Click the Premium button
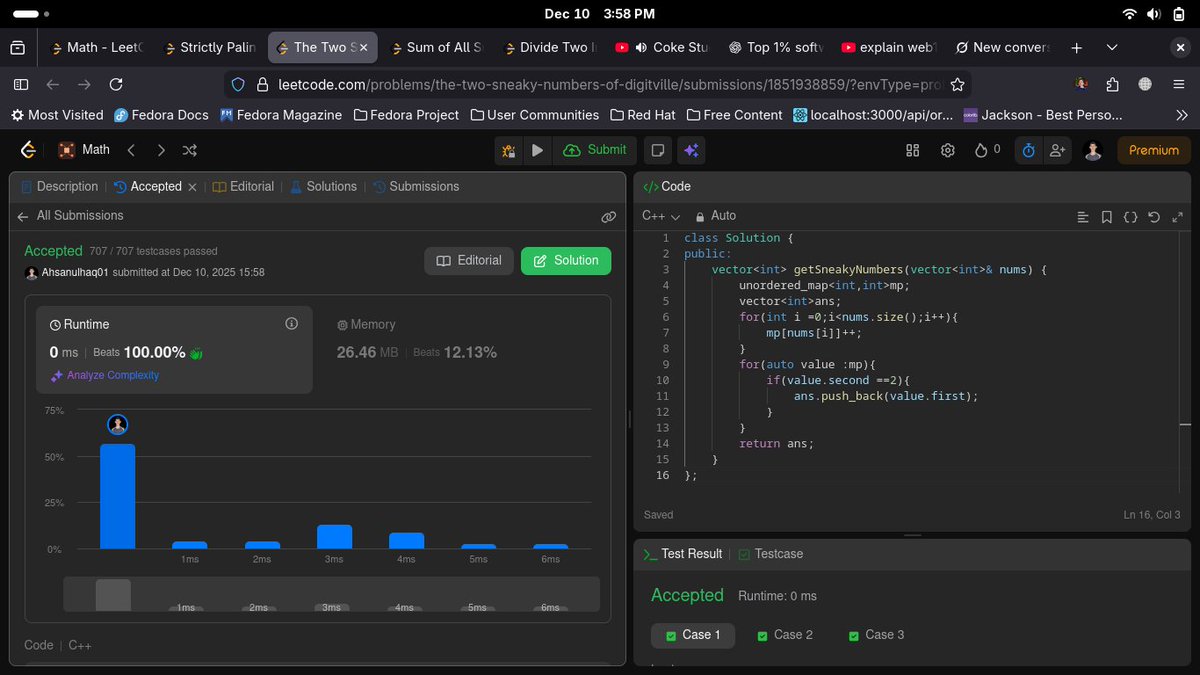 pyautogui.click(x=1154, y=150)
